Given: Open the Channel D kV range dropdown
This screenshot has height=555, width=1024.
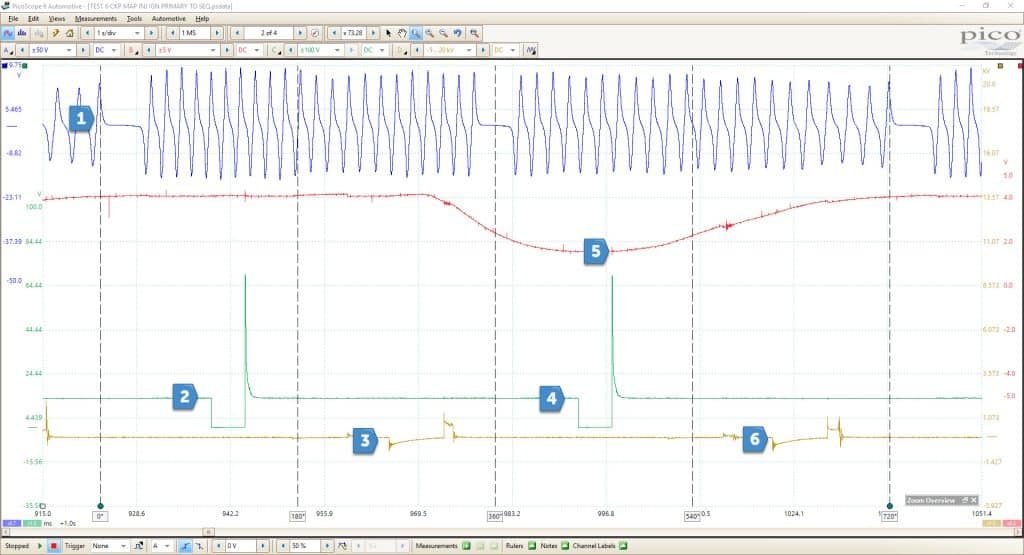Looking at the screenshot, I should (x=449, y=50).
